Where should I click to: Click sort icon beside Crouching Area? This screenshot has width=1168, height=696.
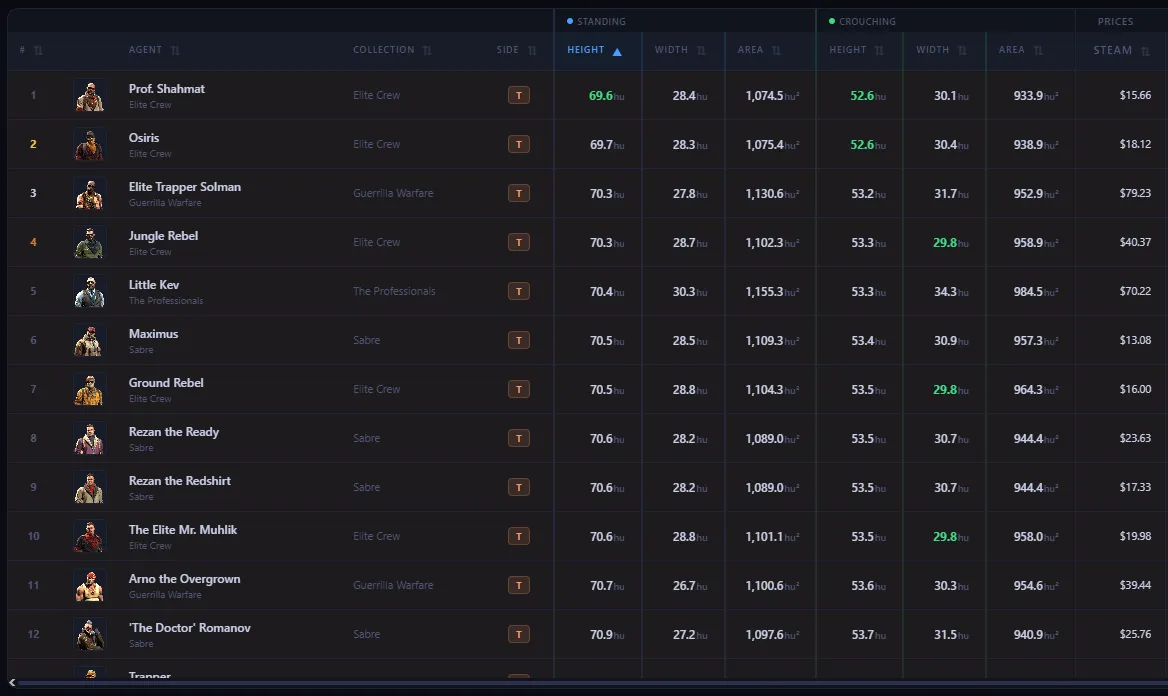coord(1038,50)
